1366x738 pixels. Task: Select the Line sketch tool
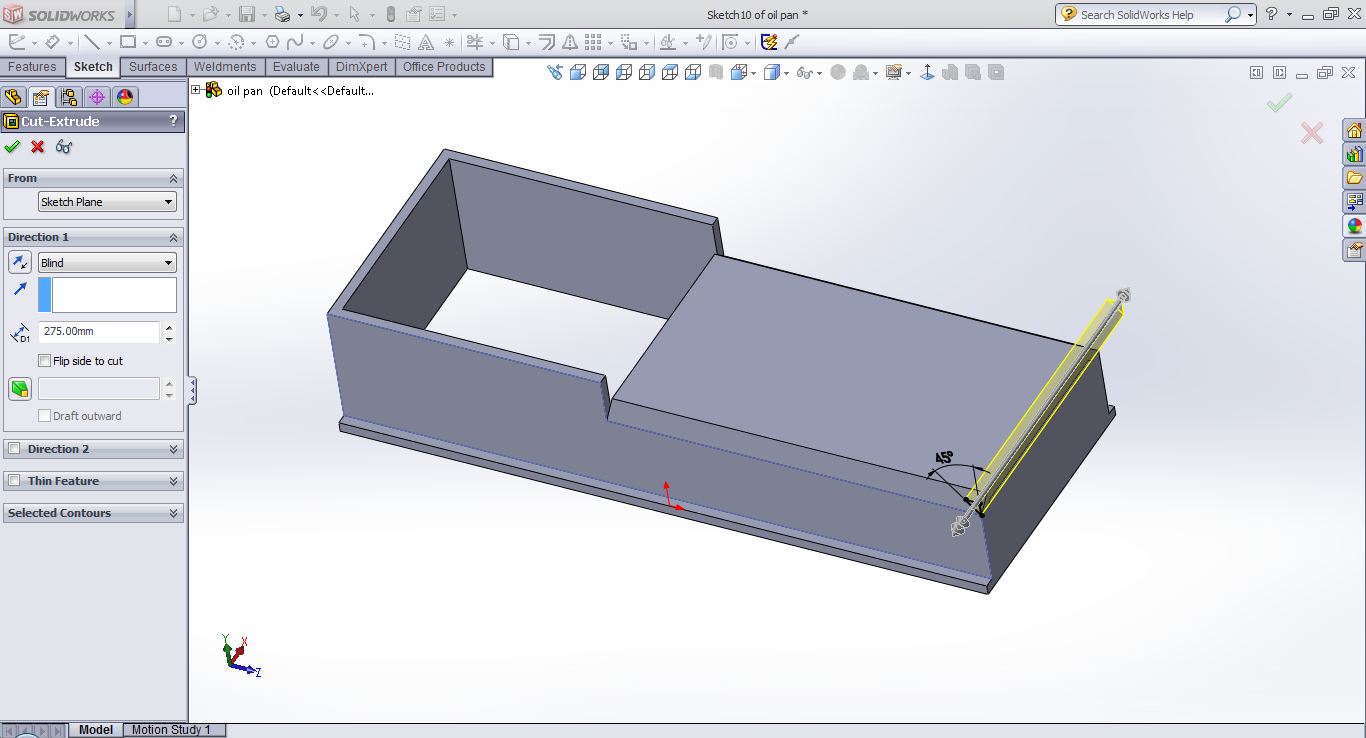(x=91, y=42)
